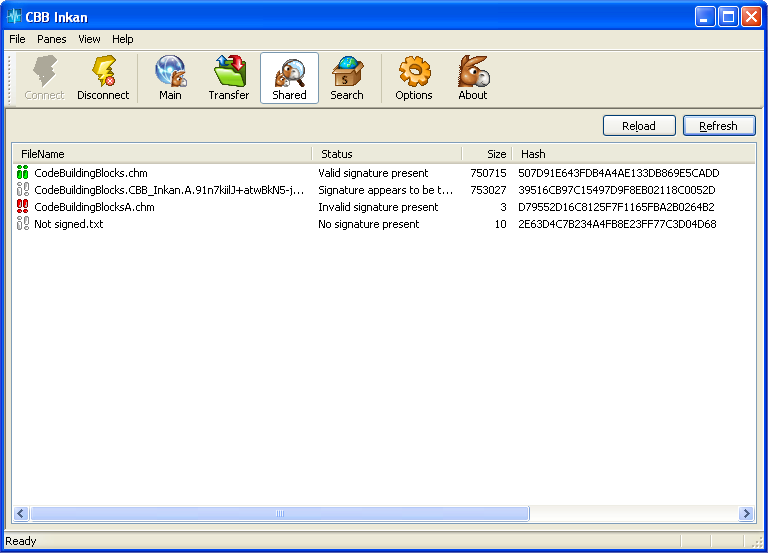This screenshot has width=768, height=553.
Task: Select the CodeBuildingBlocksA.chm file name
Action: tap(94, 207)
